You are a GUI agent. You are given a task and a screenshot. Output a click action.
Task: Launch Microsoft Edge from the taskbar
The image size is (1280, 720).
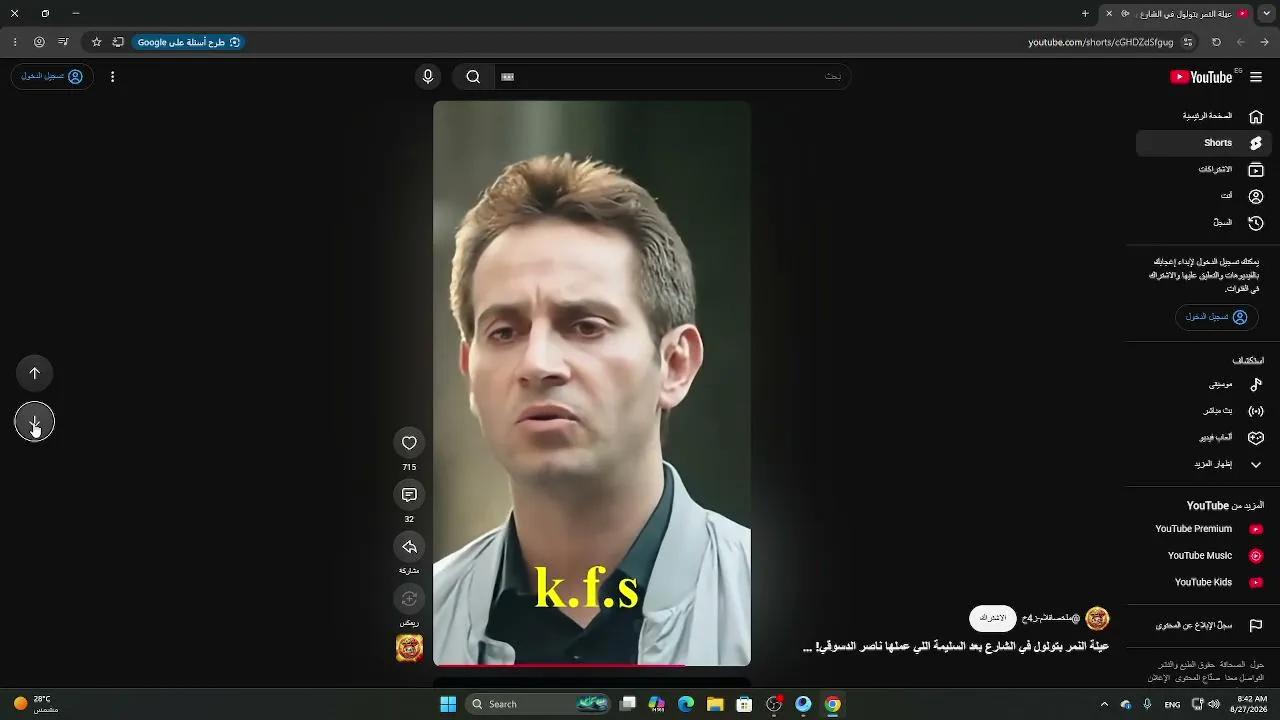[x=686, y=704]
